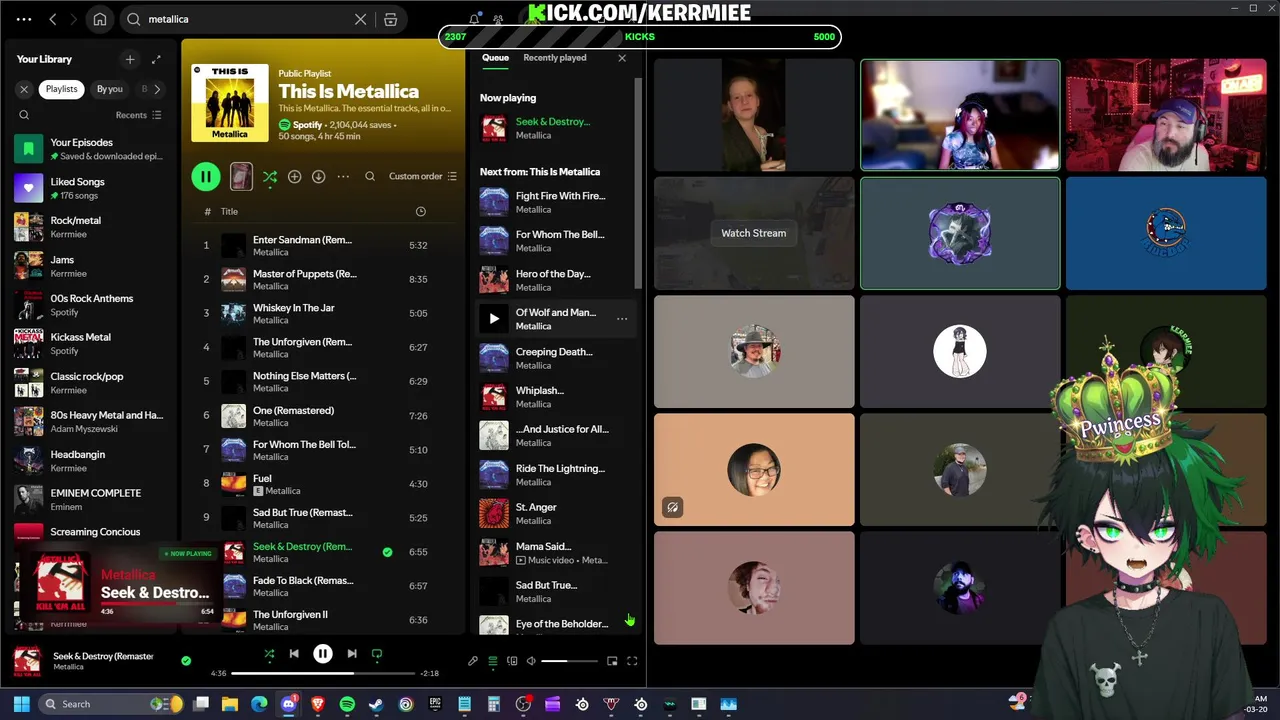The width and height of the screenshot is (1280, 720).
Task: Open the lyrics microphone icon
Action: tap(473, 661)
